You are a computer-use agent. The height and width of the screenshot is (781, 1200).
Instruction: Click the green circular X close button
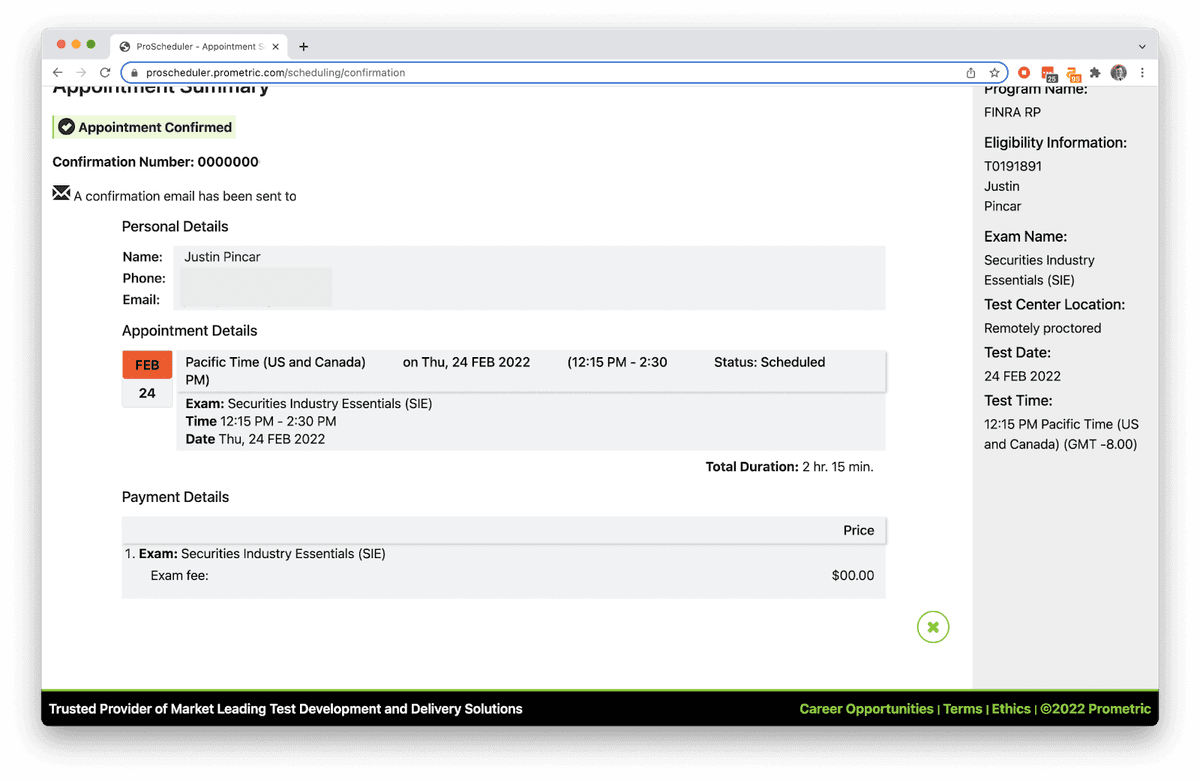pyautogui.click(x=932, y=627)
